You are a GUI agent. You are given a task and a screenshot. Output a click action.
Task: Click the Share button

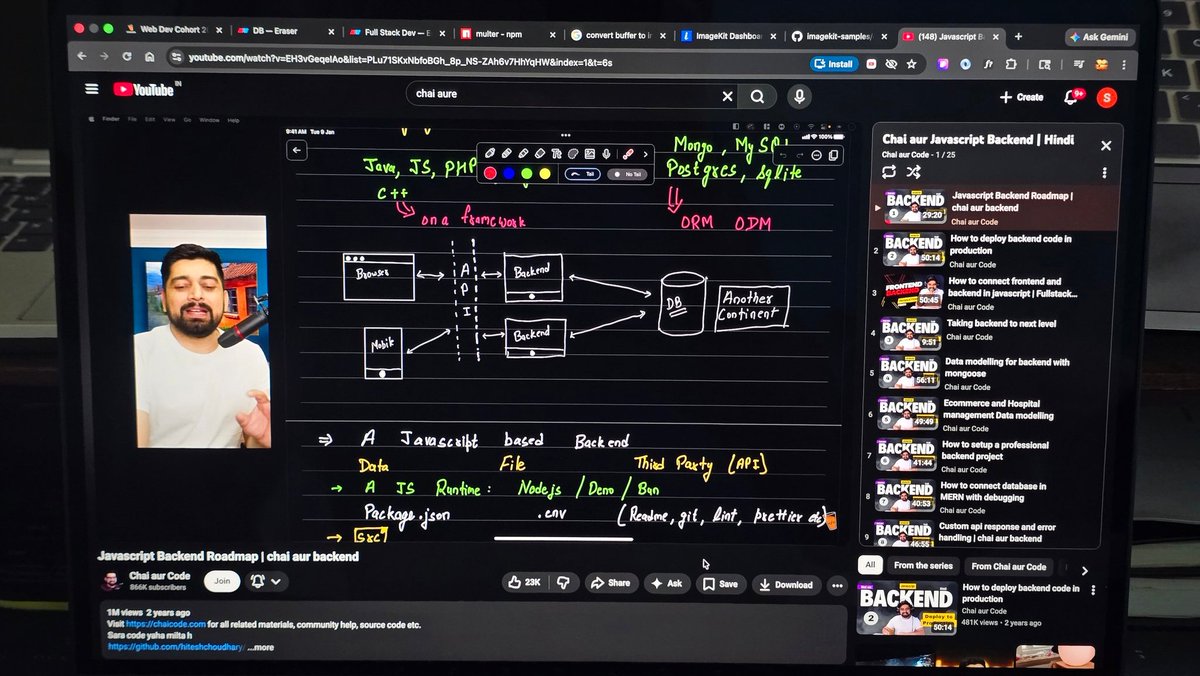[x=610, y=583]
